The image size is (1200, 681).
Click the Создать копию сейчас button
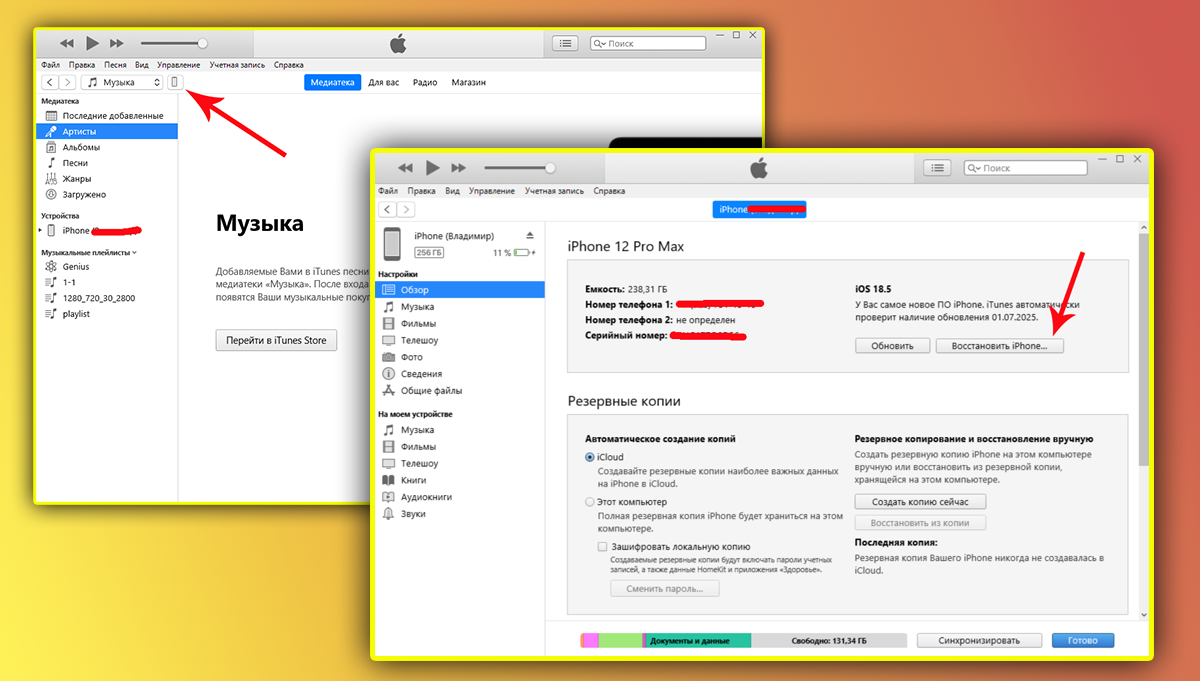(920, 501)
